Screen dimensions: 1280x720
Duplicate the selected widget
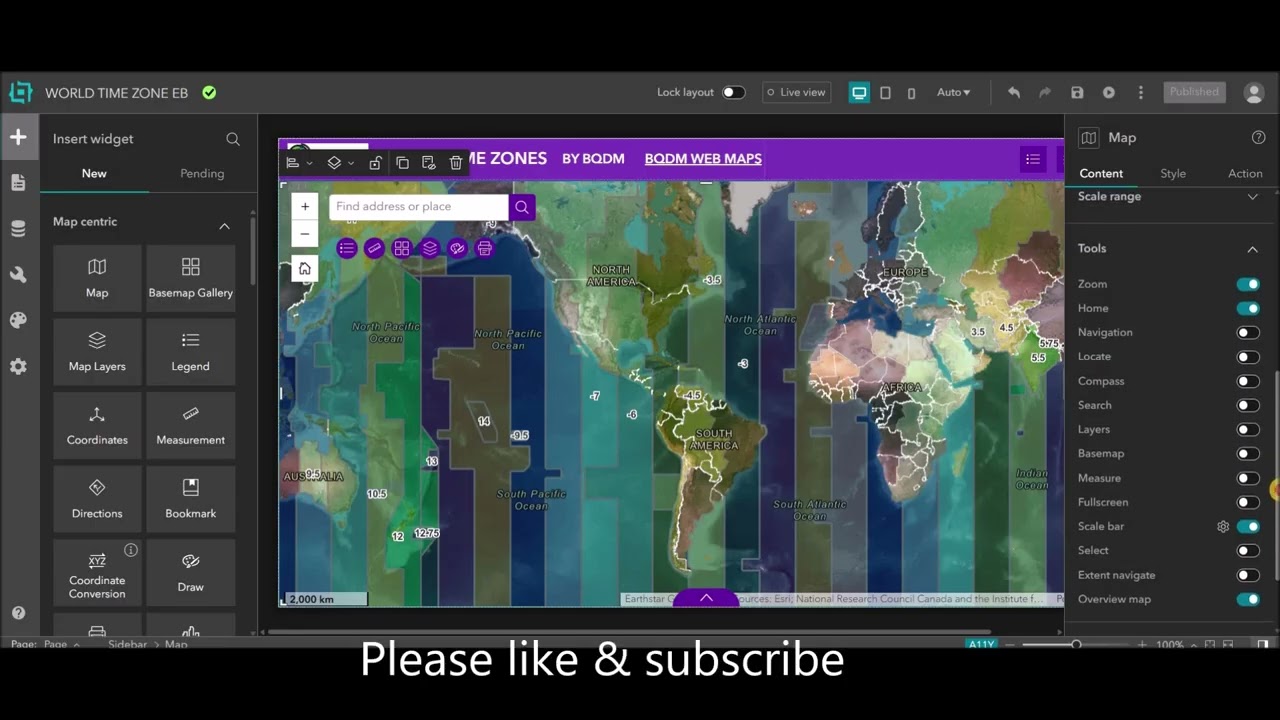(x=402, y=163)
